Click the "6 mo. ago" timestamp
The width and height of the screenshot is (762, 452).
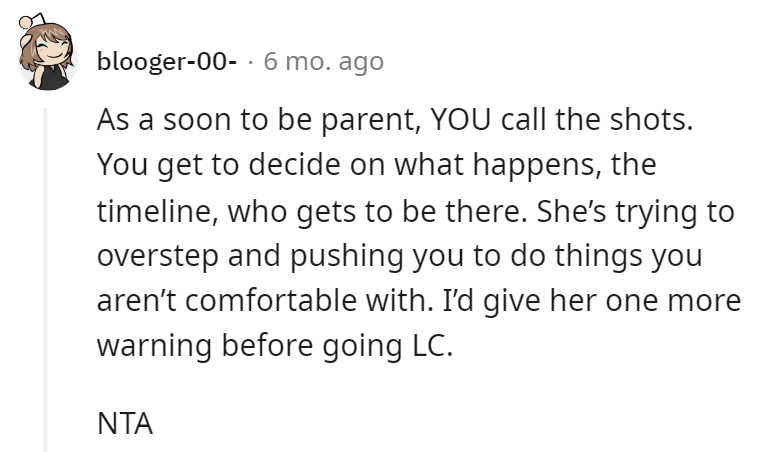click(322, 62)
